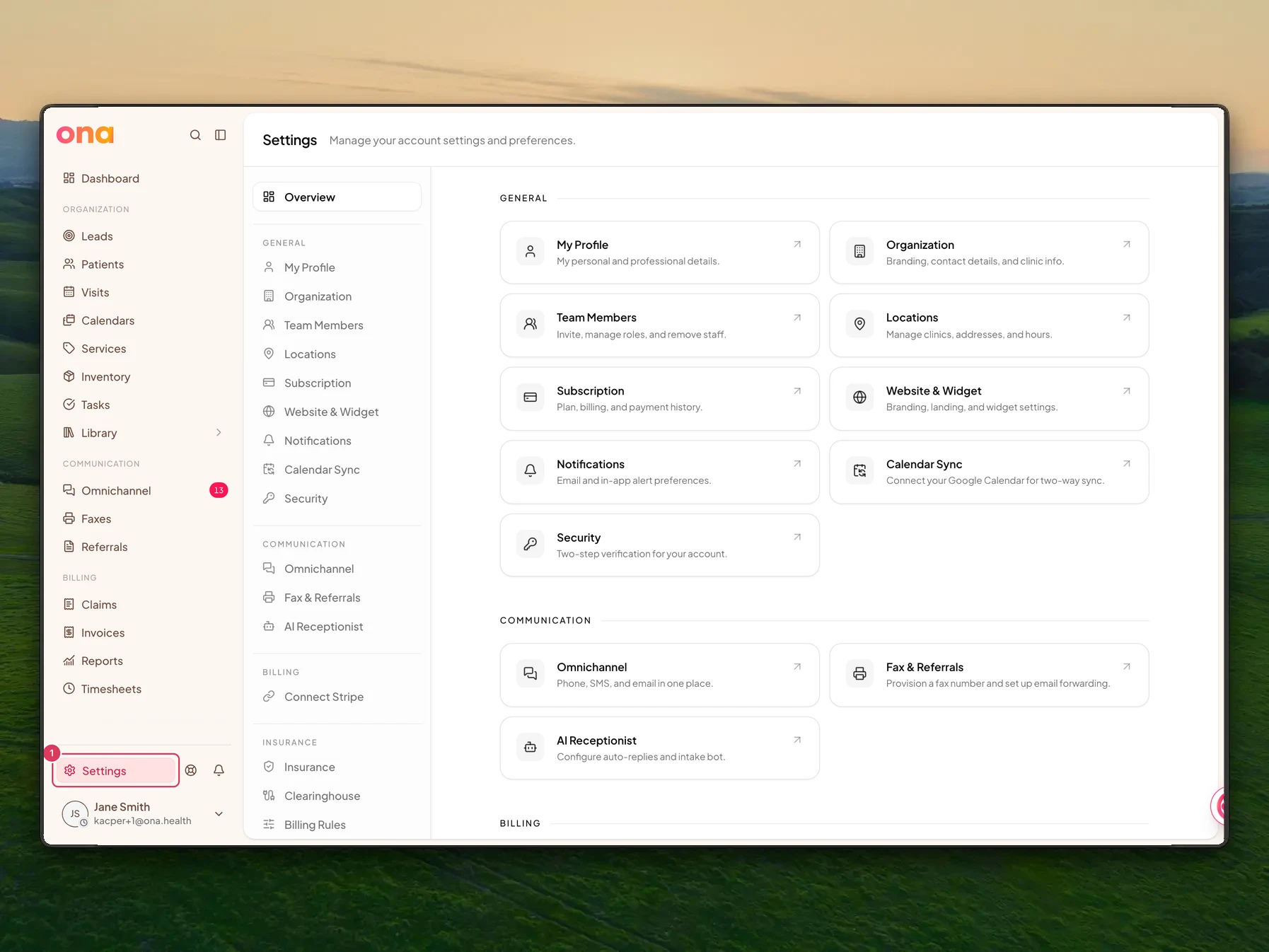The width and height of the screenshot is (1269, 952).
Task: Open Billing Rules settings item
Action: tap(337, 825)
